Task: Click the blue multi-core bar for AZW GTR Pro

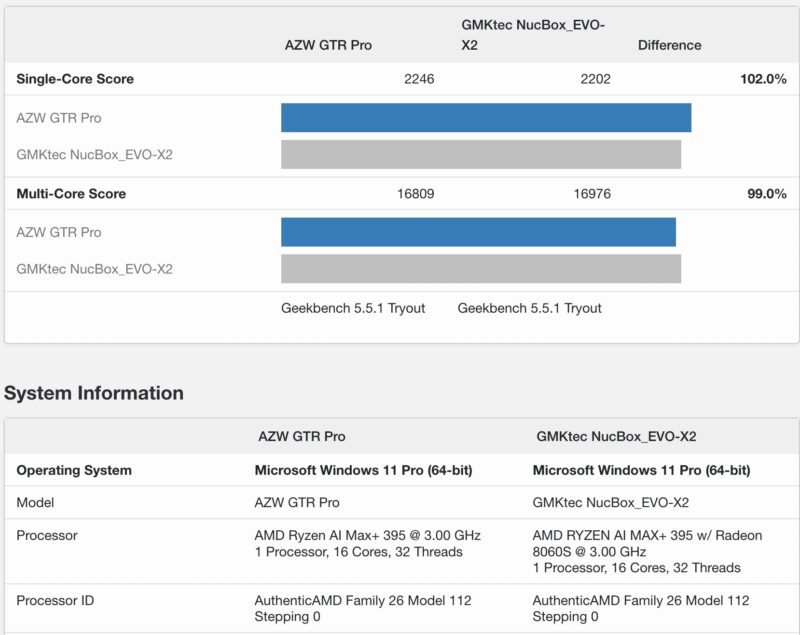Action: click(x=480, y=231)
